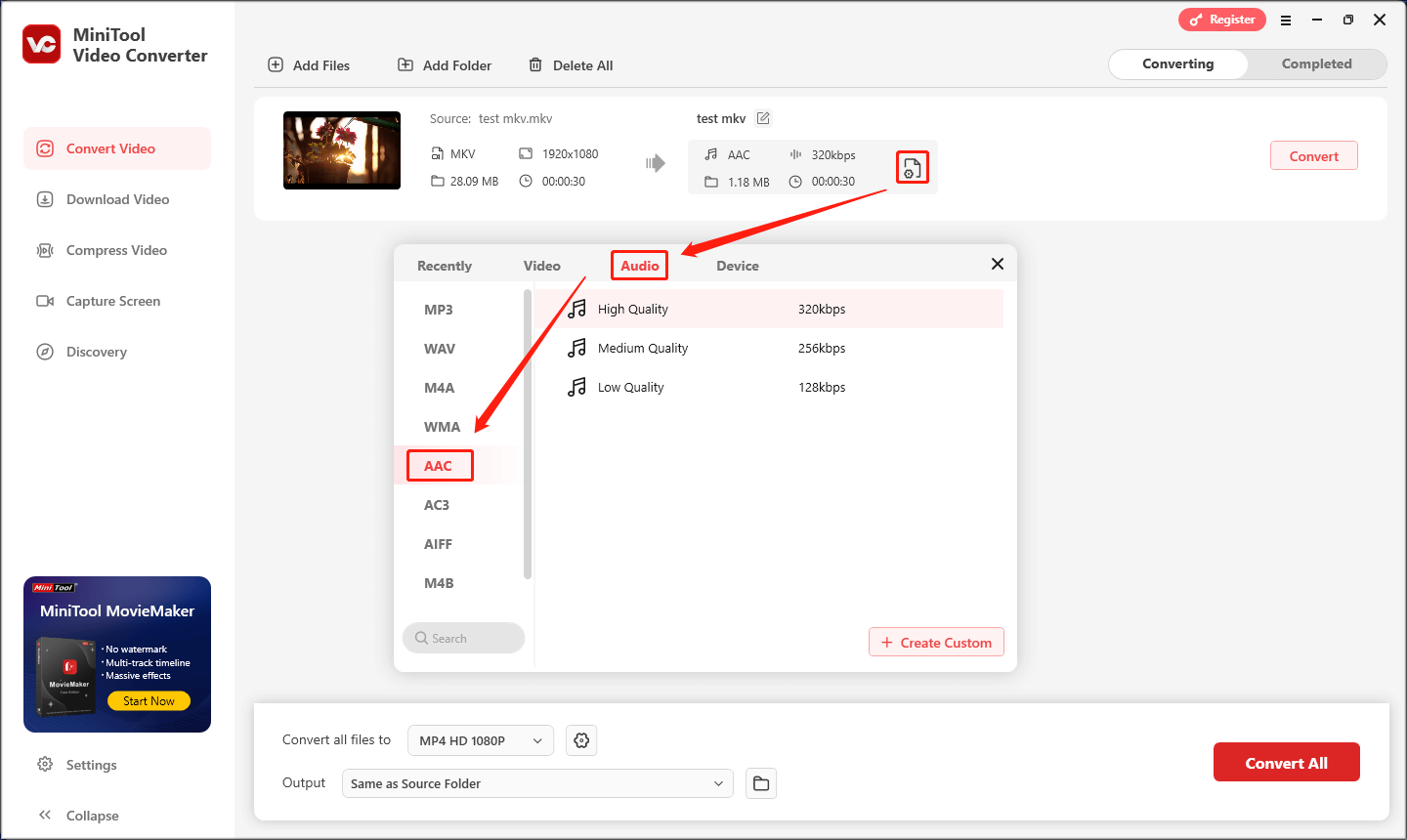Open the Convert all files to dropdown
This screenshot has width=1407, height=840.
click(x=481, y=740)
